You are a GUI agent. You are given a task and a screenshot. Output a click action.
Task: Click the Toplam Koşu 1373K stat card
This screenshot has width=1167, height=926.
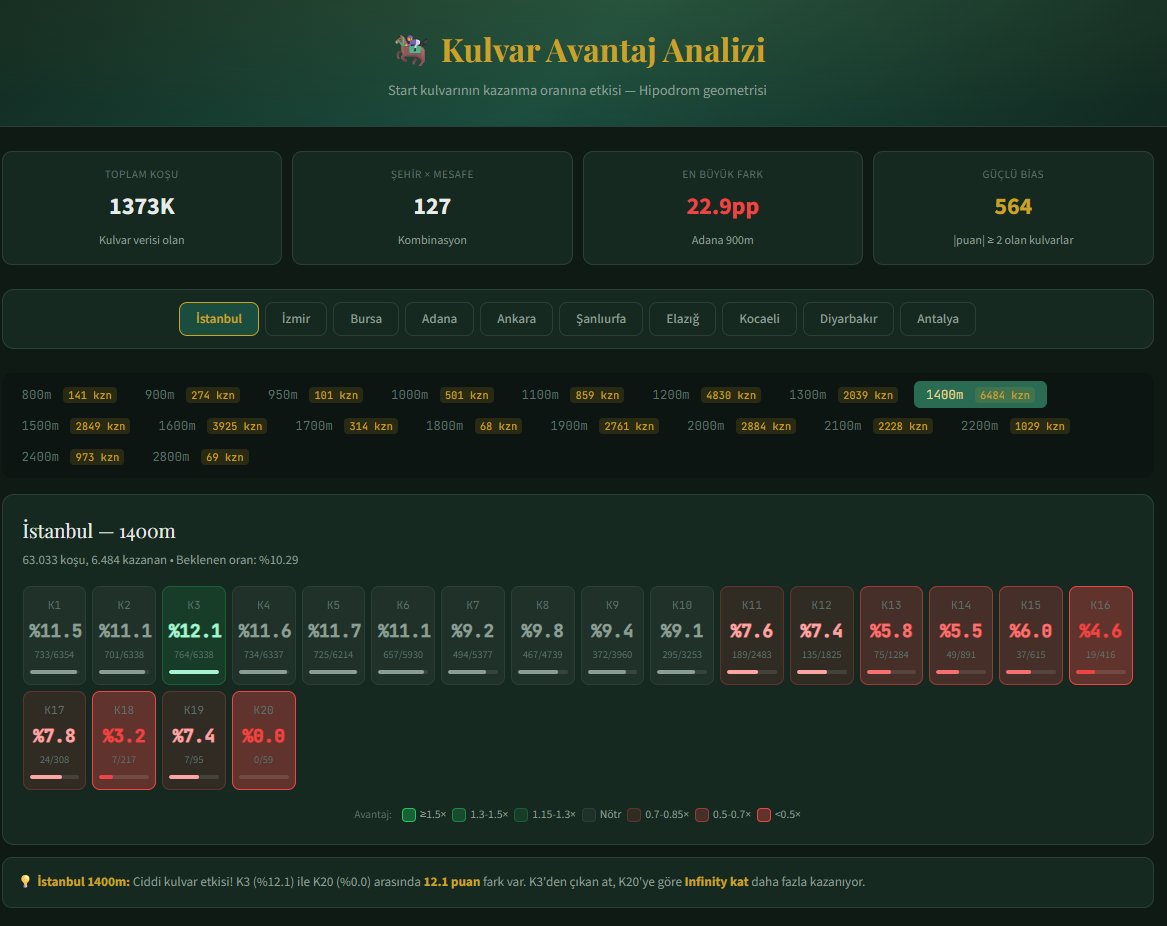pos(142,208)
